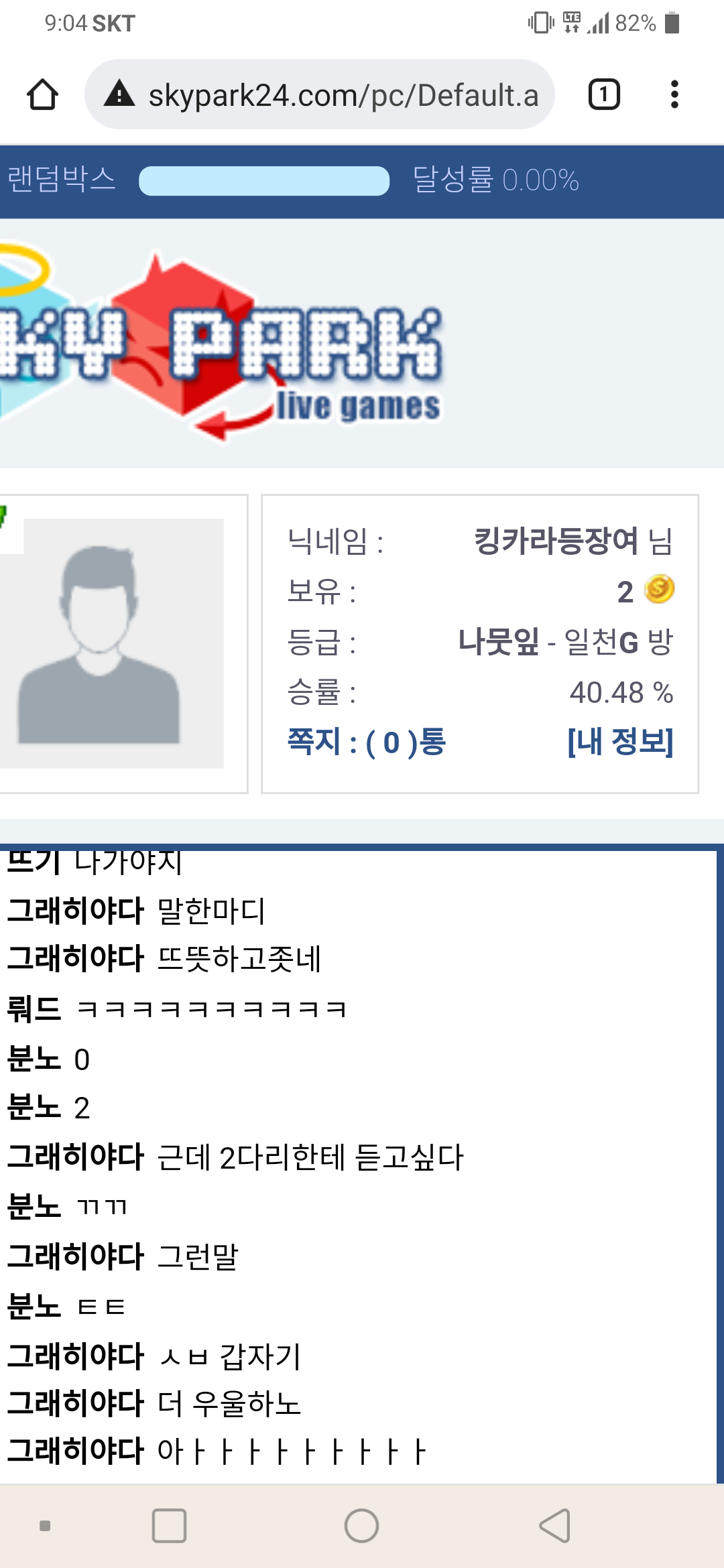Viewport: 724px width, 1568px height.
Task: Tap the Android home circle button
Action: pyautogui.click(x=362, y=1526)
